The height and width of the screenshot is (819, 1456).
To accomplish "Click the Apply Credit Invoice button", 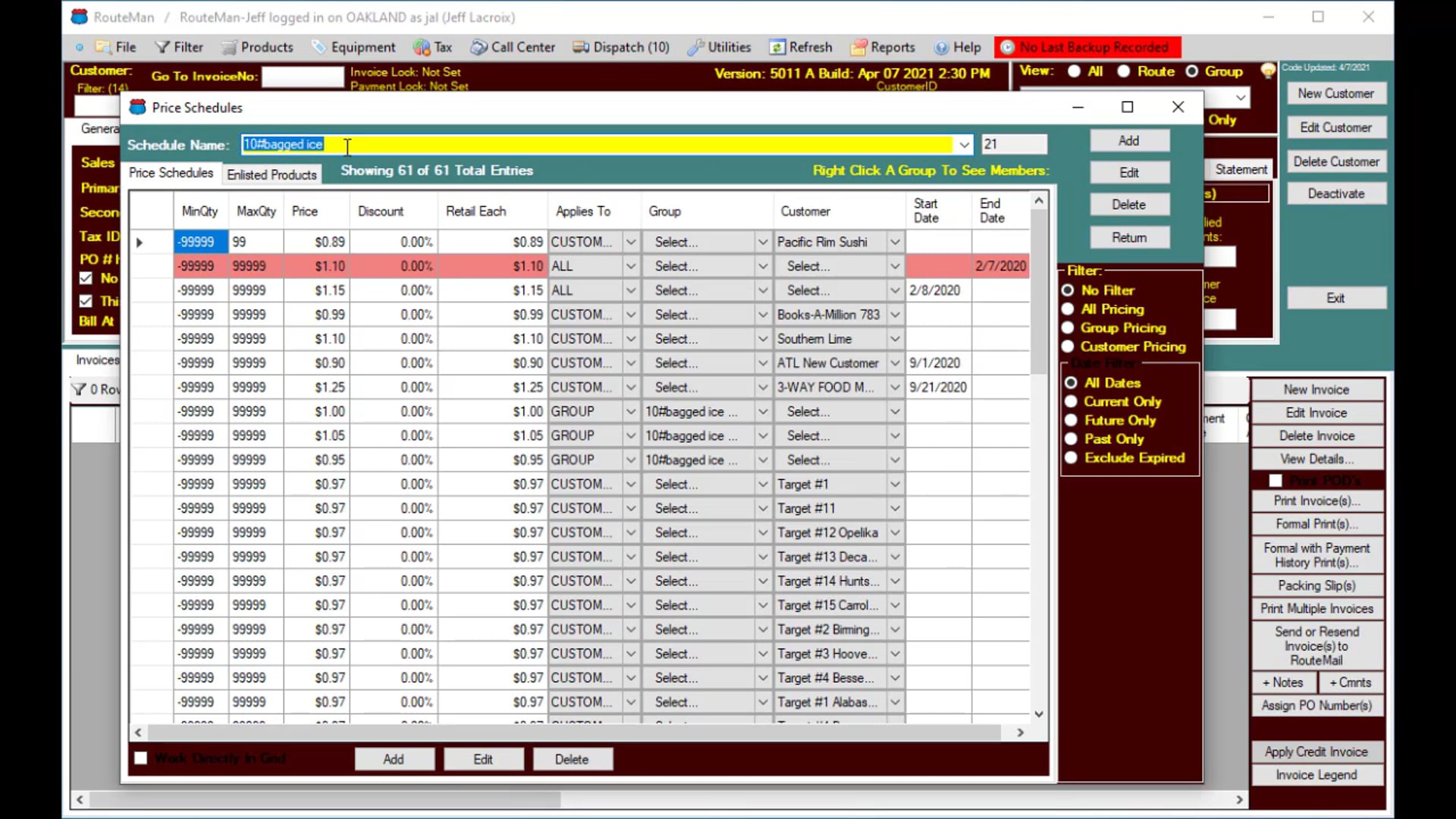I will [1316, 752].
